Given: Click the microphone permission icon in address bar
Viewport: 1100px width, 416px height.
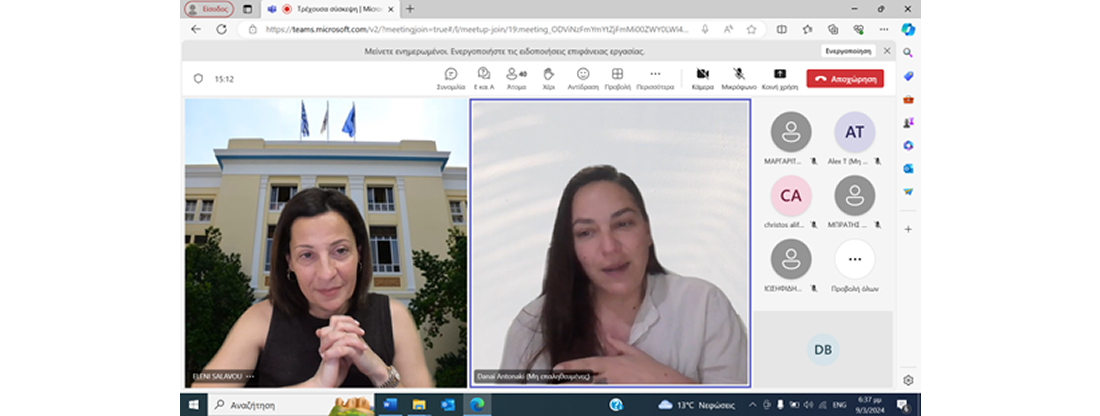Looking at the screenshot, I should point(705,29).
